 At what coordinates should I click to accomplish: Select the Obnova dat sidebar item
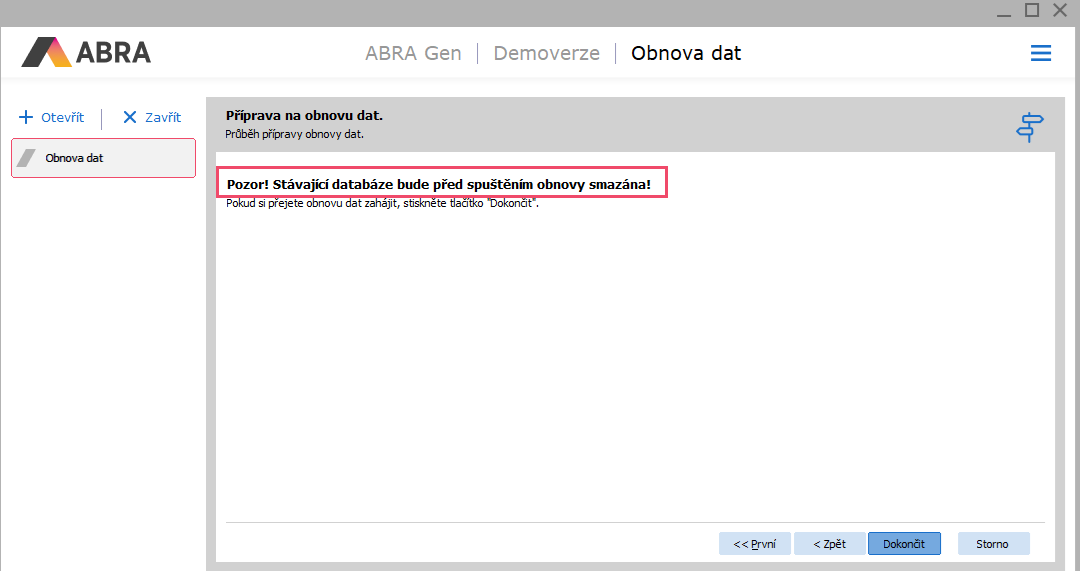103,158
